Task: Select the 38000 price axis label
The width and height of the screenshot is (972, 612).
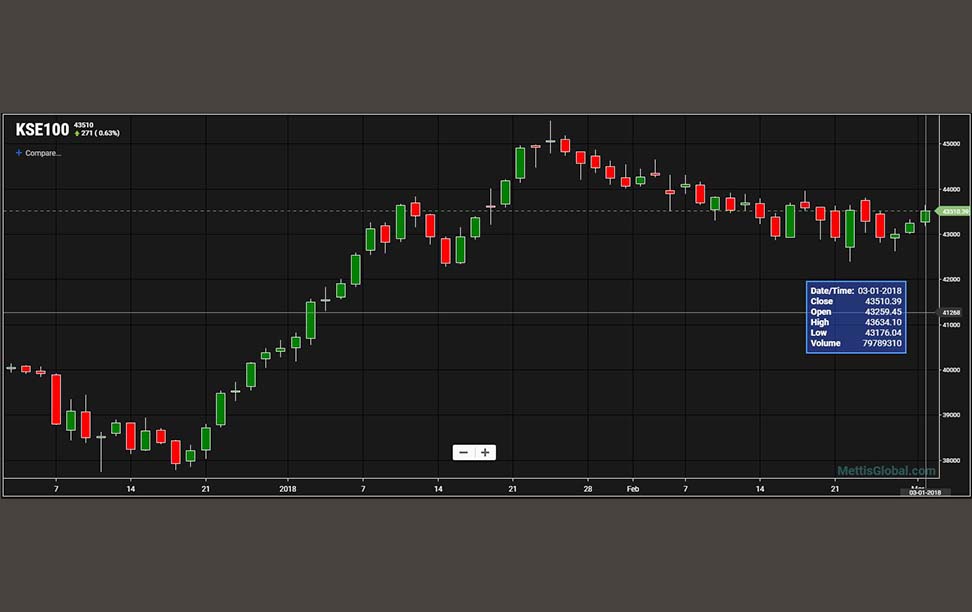Action: click(x=951, y=461)
